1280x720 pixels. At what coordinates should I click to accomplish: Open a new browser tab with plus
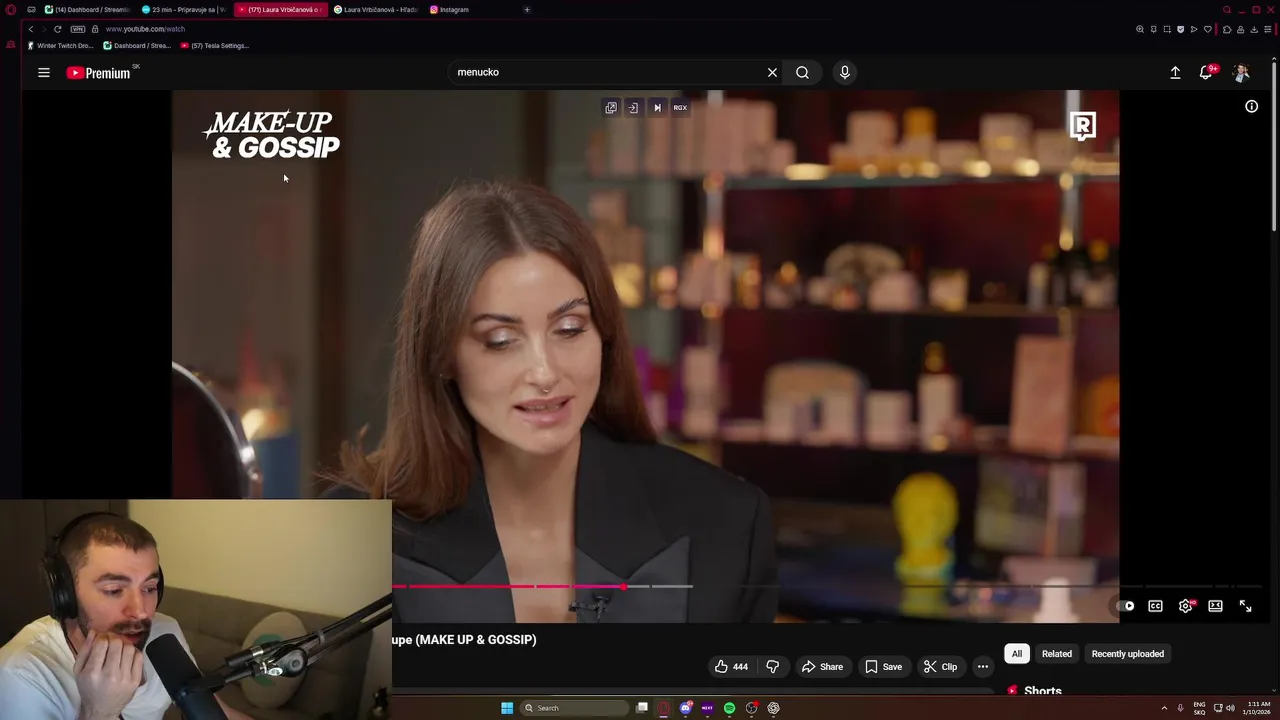click(527, 10)
